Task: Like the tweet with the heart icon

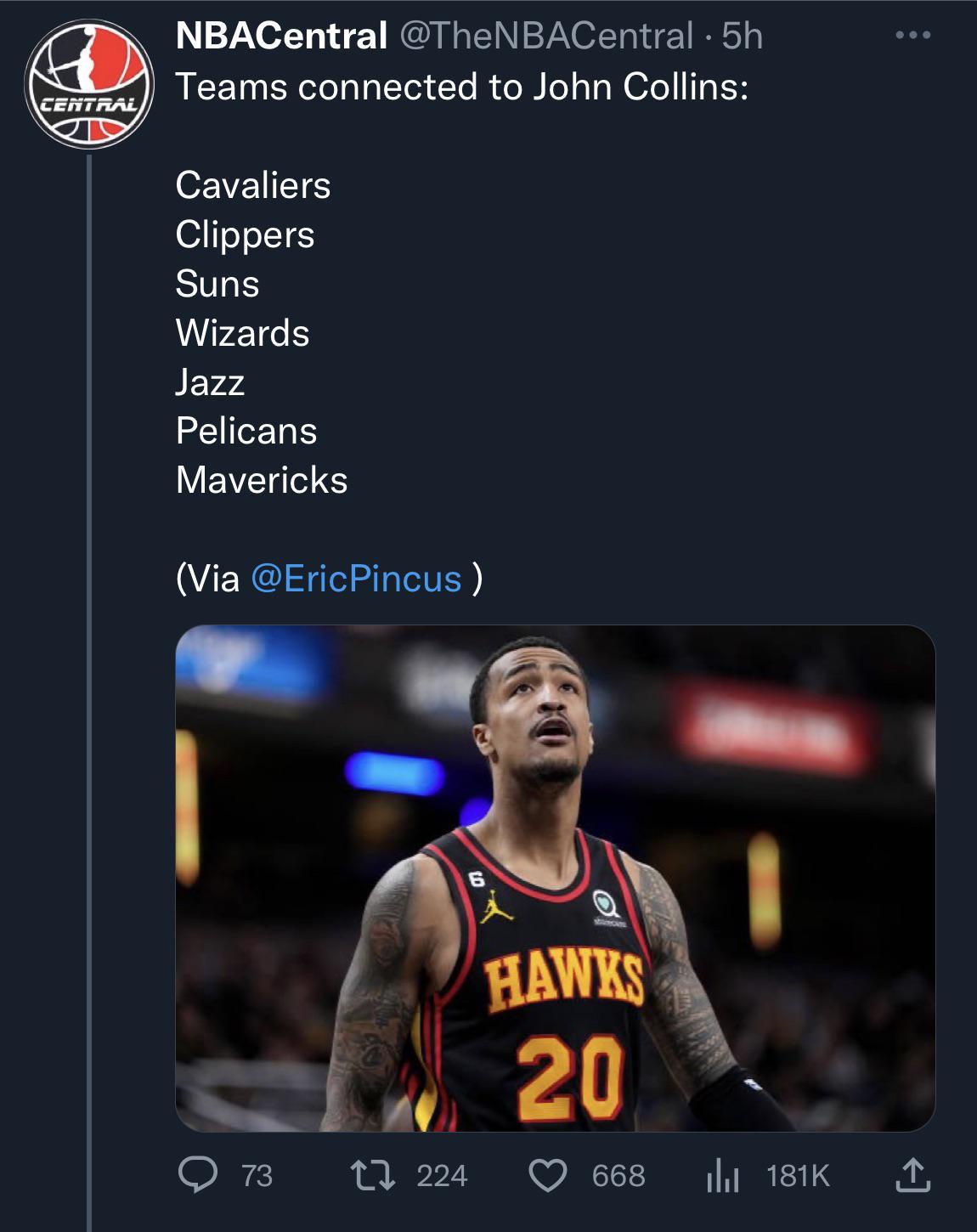Action: (548, 1176)
